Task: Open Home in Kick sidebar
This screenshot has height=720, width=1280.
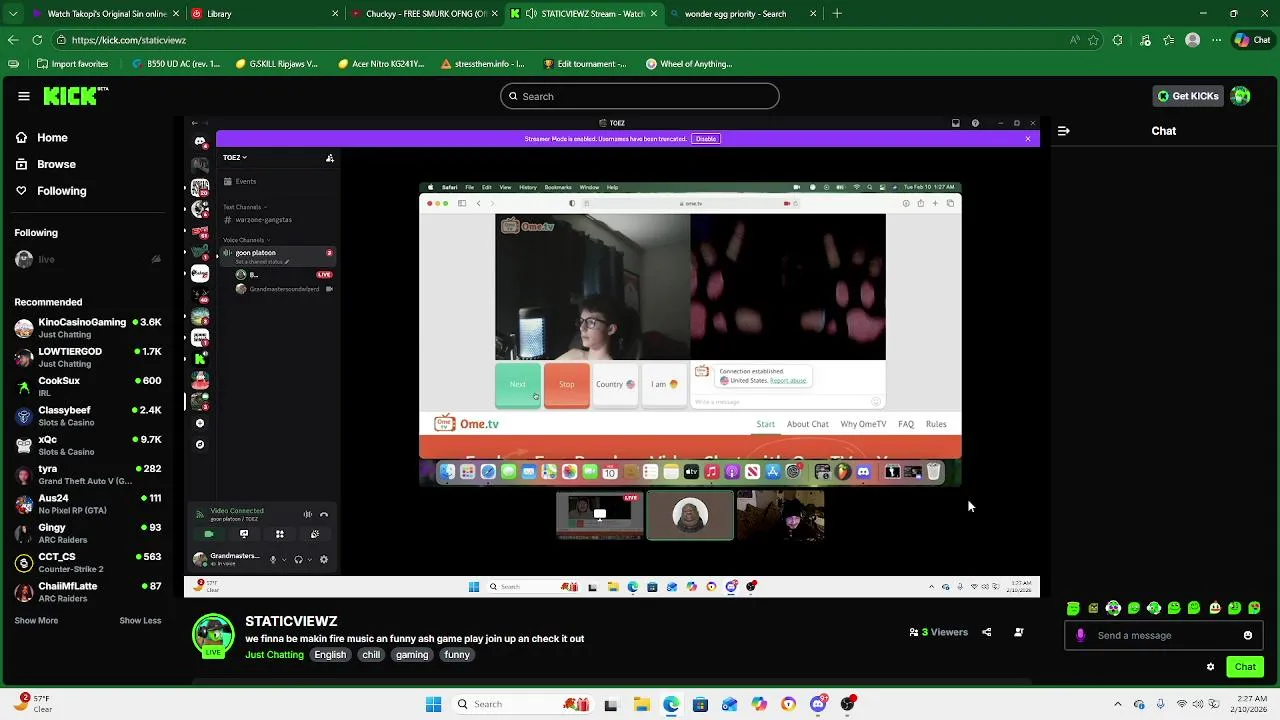Action: pyautogui.click(x=42, y=138)
